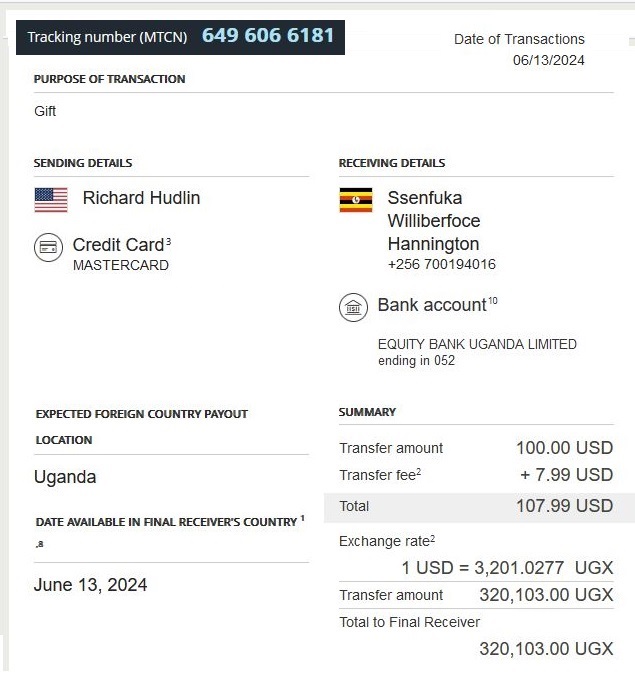
Task: Click the Uganda flag icon
Action: point(355,200)
